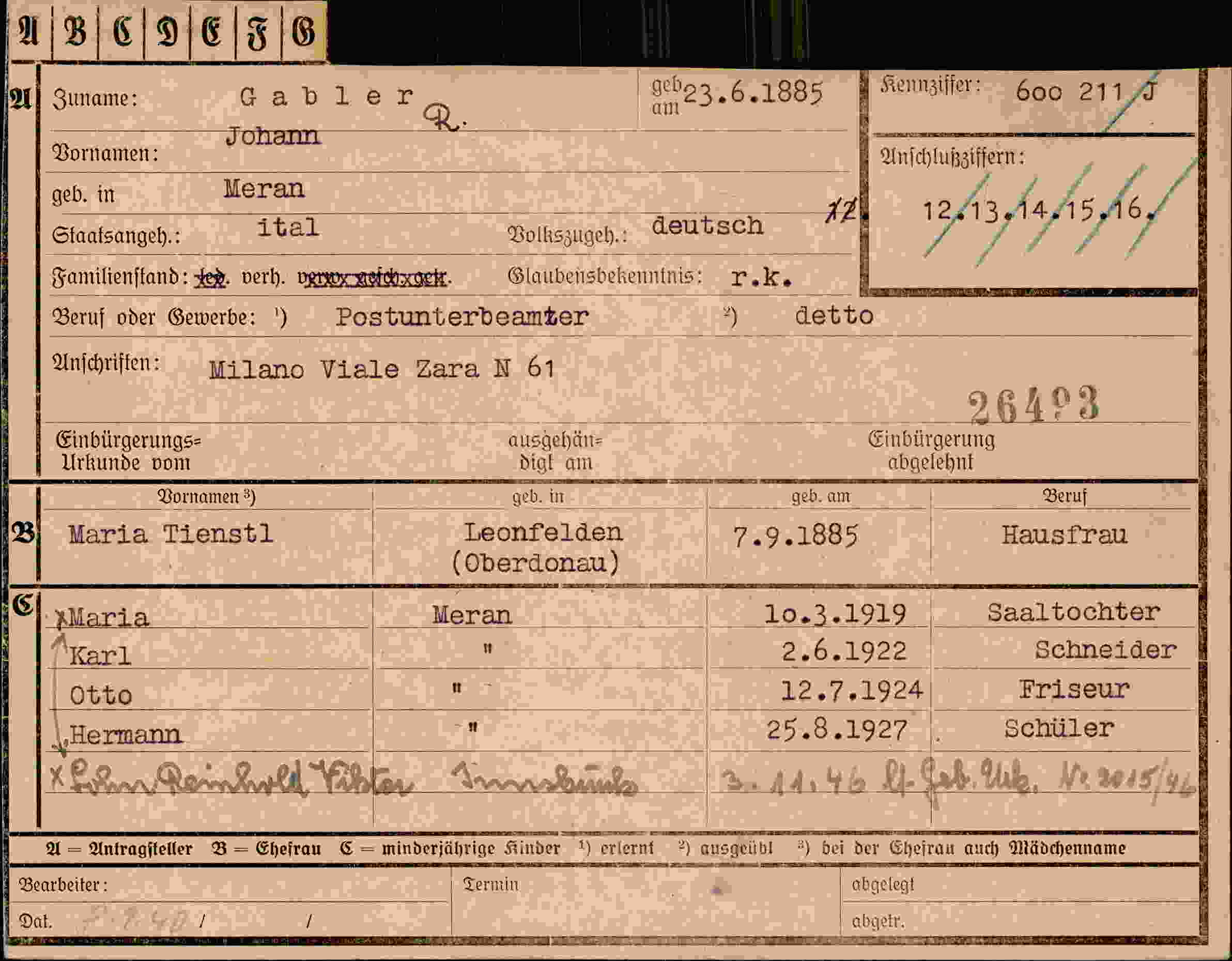Image resolution: width=1232 pixels, height=961 pixels.
Task: Click birth date 10.3.1919
Action: coord(836,614)
